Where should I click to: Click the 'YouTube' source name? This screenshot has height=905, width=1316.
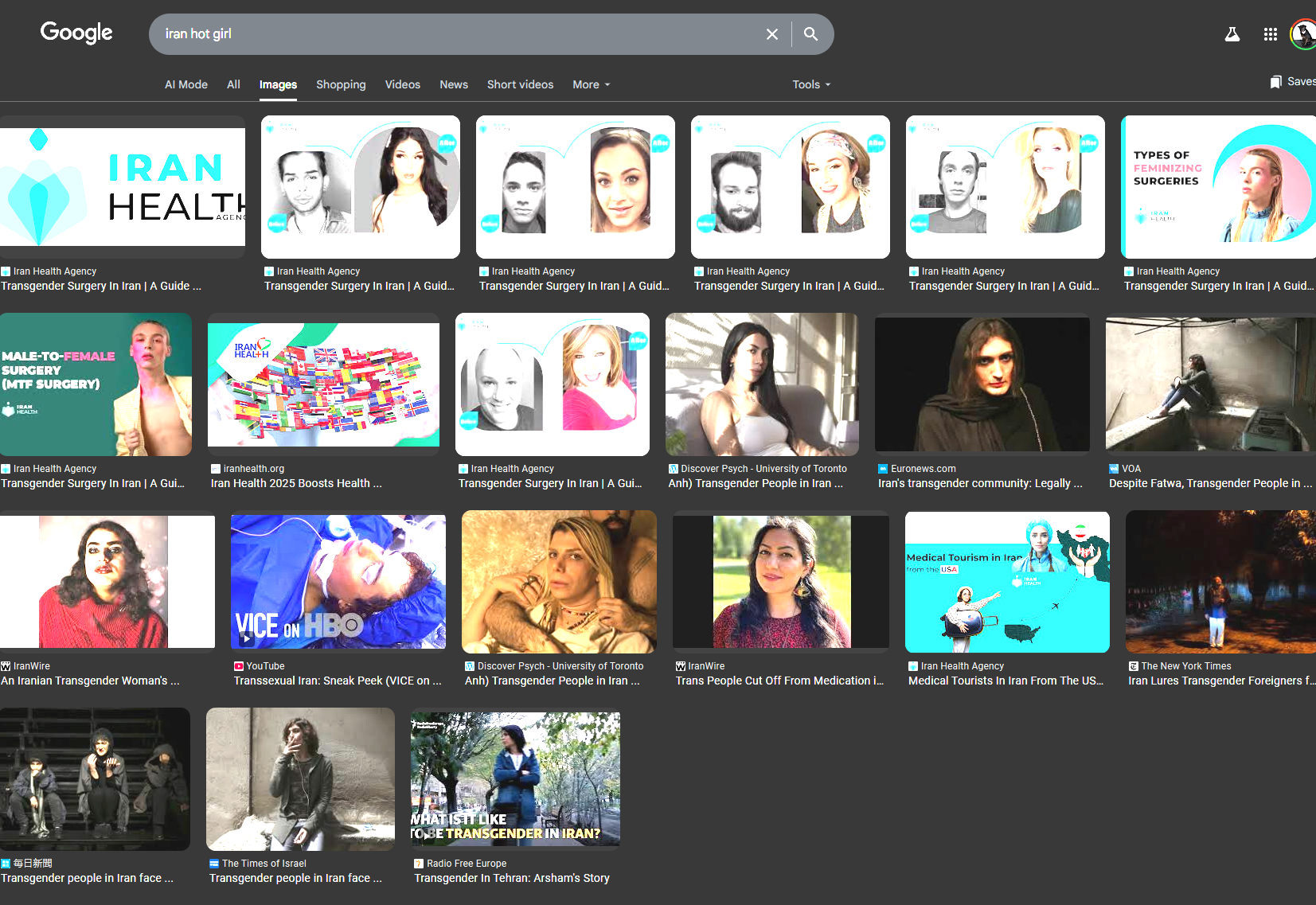[265, 666]
